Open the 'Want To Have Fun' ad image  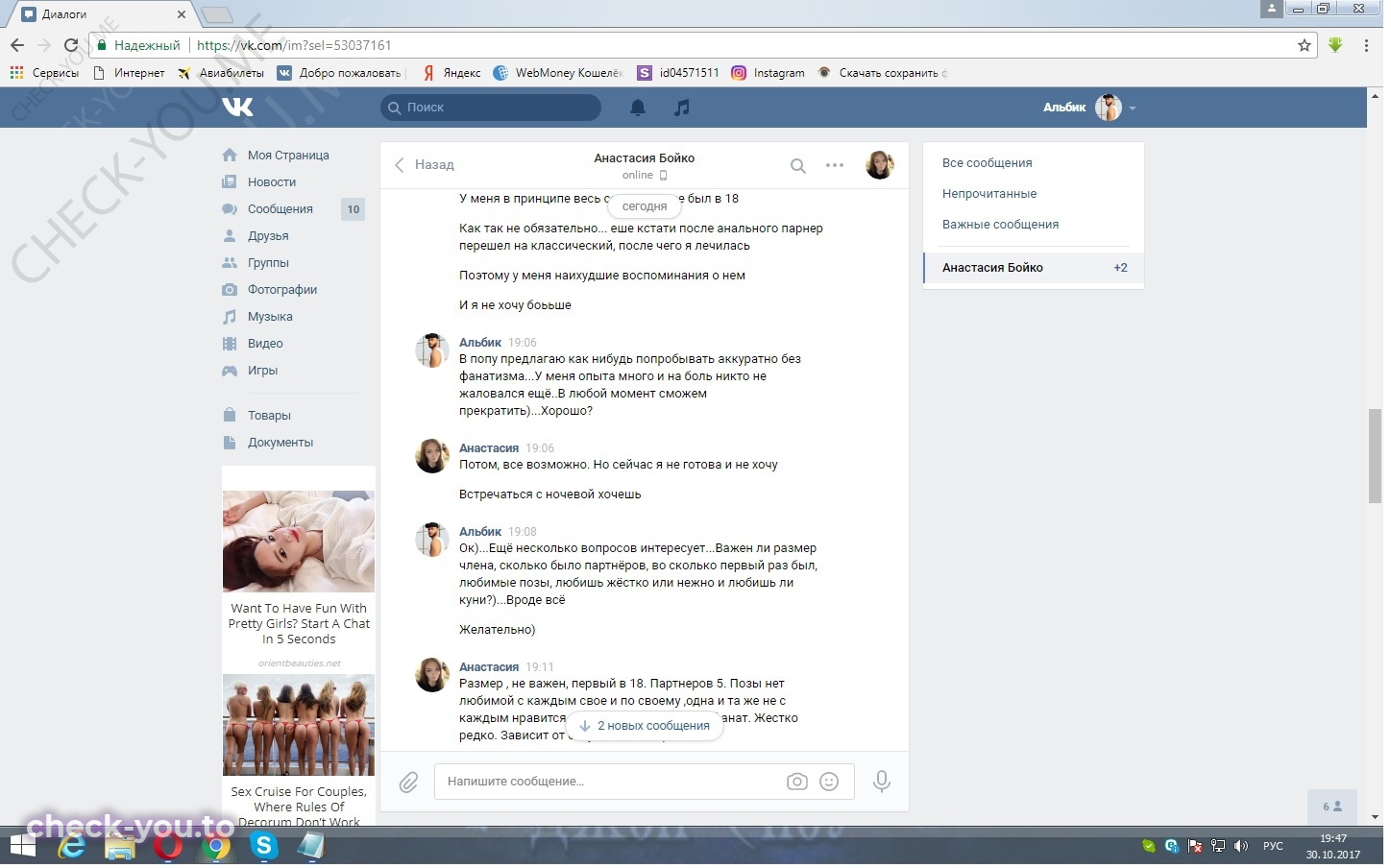[x=299, y=542]
